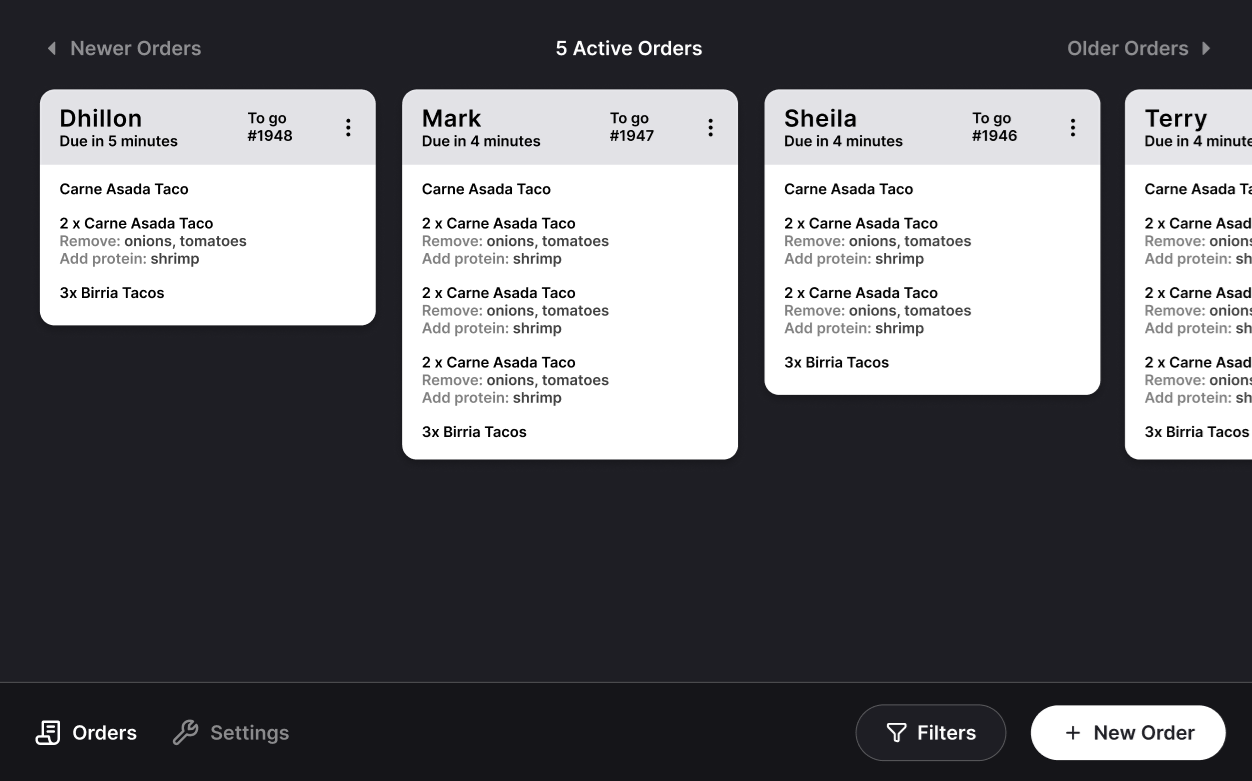Open the three-dot menu on Mark's order
Image resolution: width=1252 pixels, height=781 pixels.
tap(710, 127)
